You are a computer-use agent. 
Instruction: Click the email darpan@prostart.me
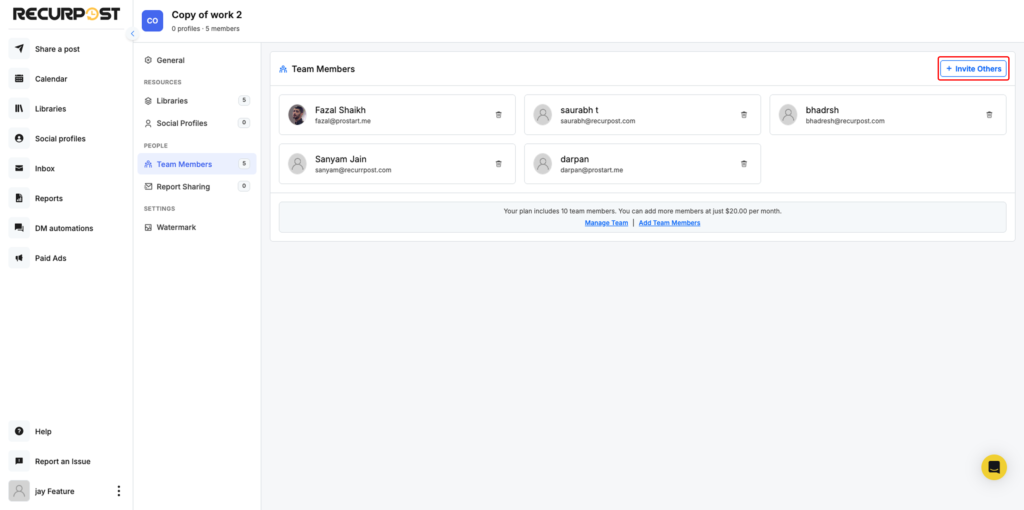(x=592, y=170)
